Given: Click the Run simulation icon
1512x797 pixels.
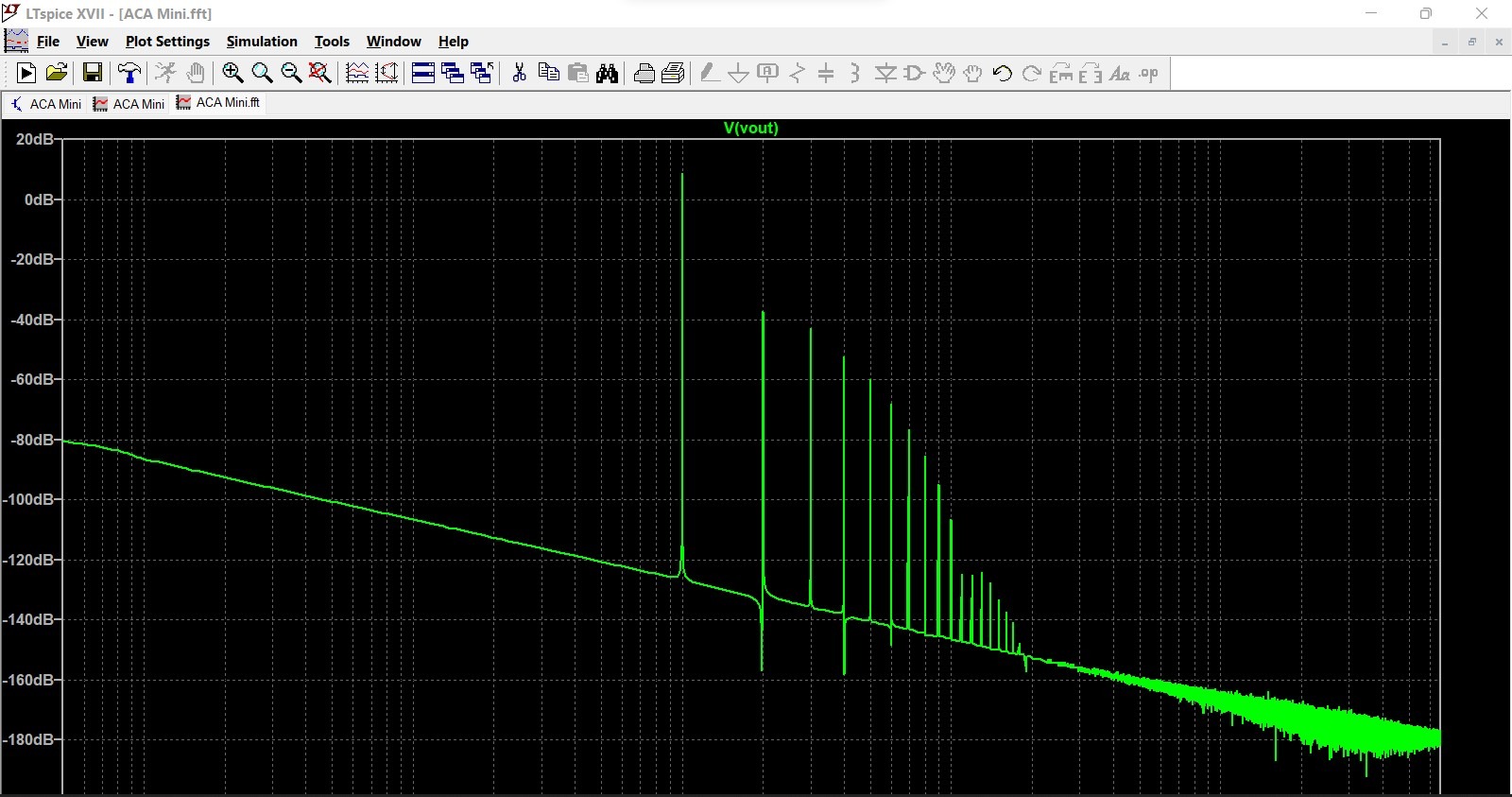Looking at the screenshot, I should [x=26, y=73].
